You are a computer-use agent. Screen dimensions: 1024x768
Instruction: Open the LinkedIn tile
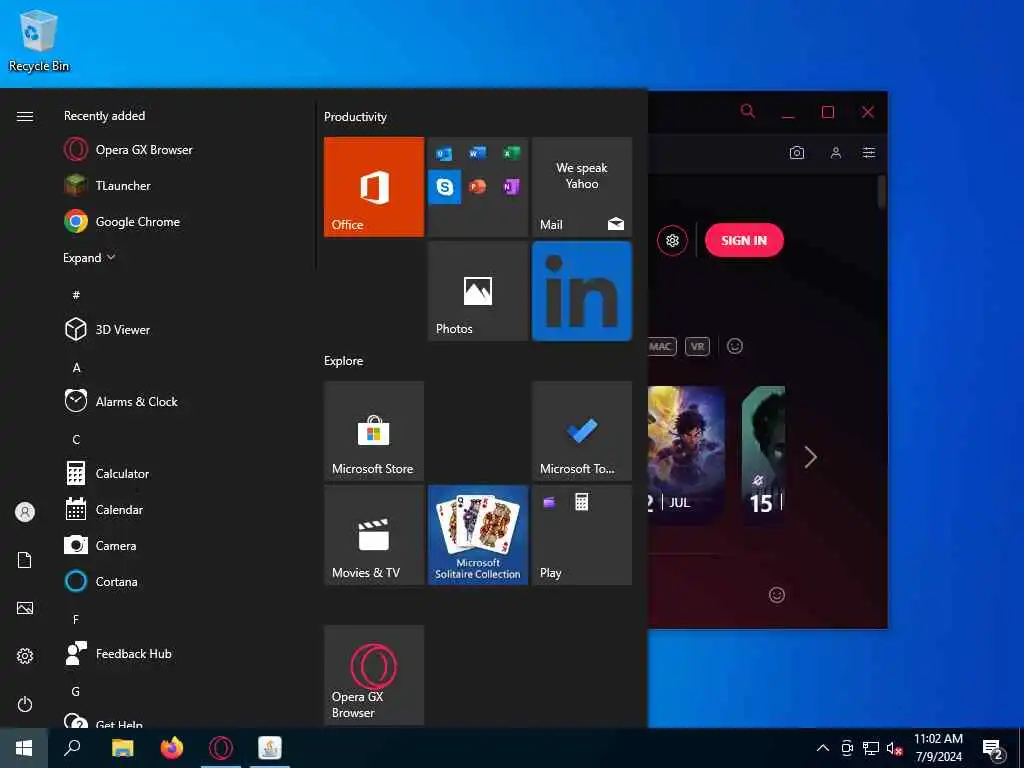(x=582, y=291)
